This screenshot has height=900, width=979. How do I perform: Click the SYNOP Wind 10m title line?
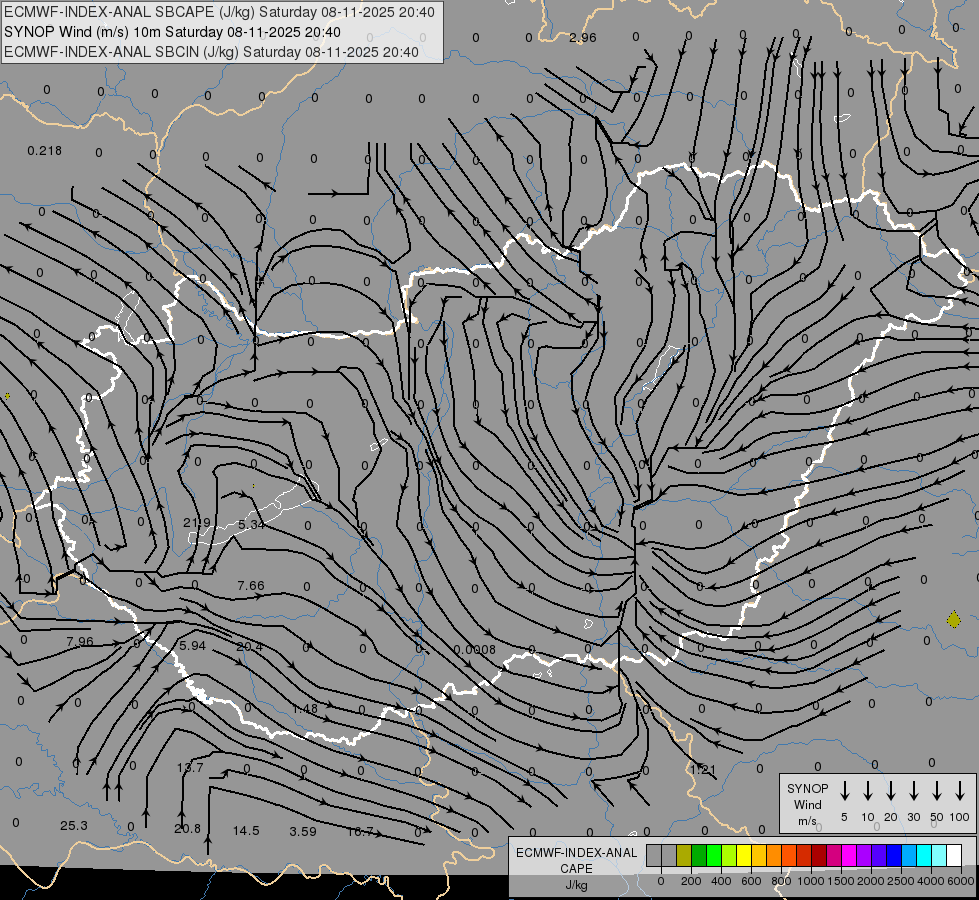172,32
